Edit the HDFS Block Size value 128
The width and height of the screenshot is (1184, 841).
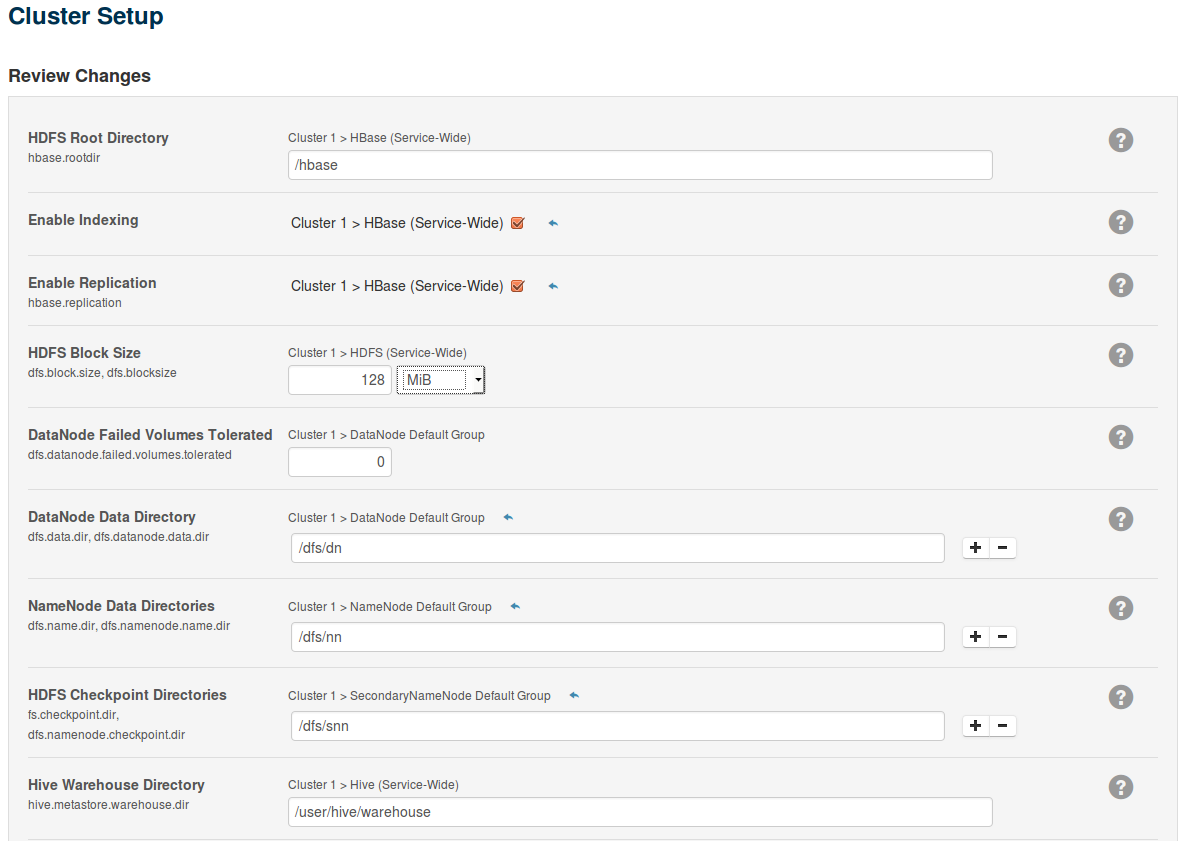(340, 380)
